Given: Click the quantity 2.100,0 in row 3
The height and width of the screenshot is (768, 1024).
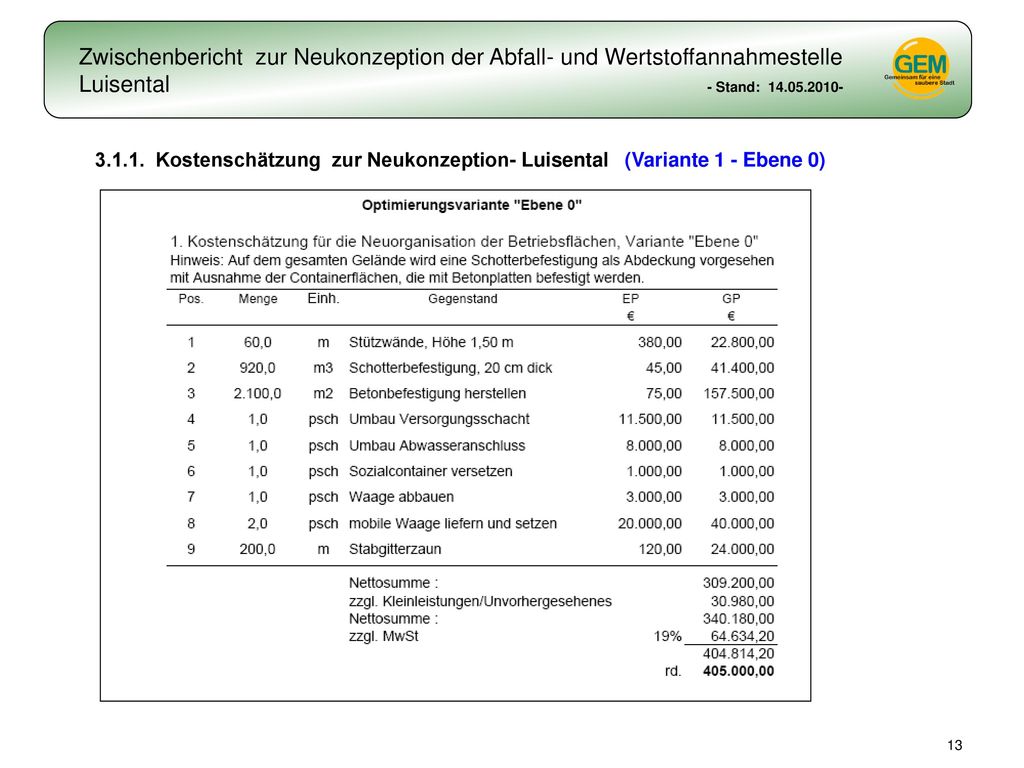Looking at the screenshot, I should click(257, 394).
